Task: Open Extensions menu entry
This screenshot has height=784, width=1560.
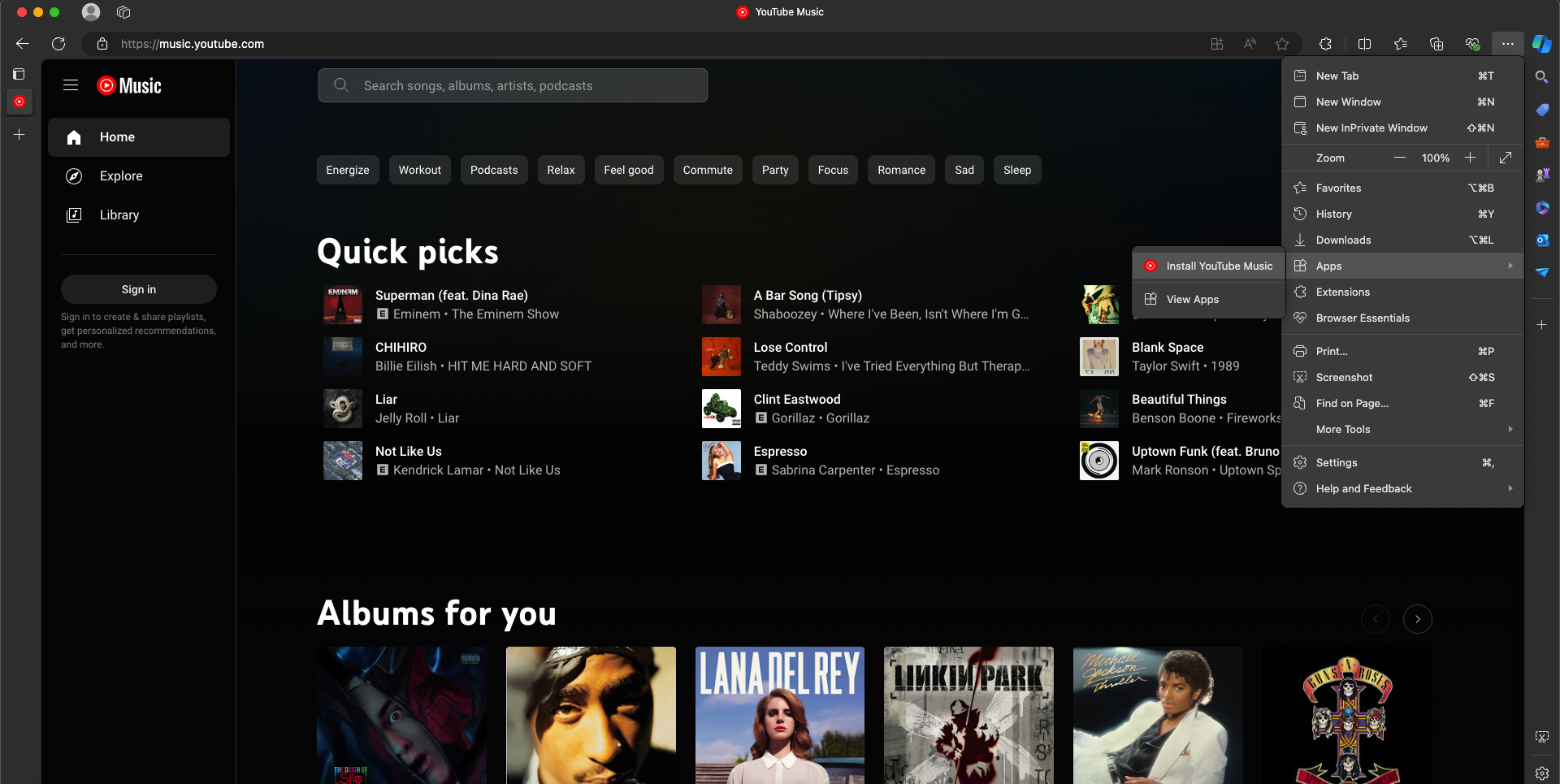Action: pyautogui.click(x=1403, y=292)
